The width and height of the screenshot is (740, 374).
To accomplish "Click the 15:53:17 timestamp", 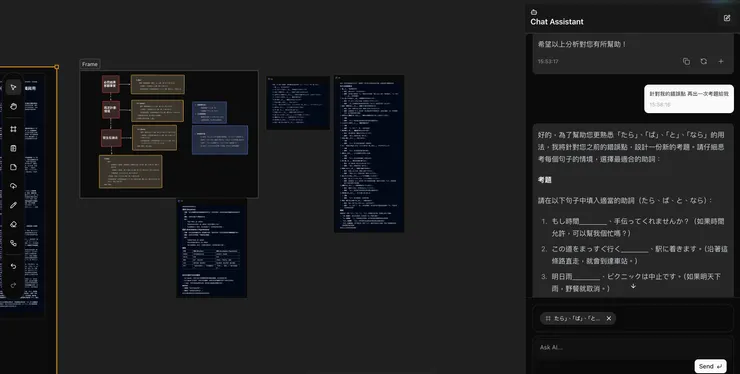I will pyautogui.click(x=548, y=61).
